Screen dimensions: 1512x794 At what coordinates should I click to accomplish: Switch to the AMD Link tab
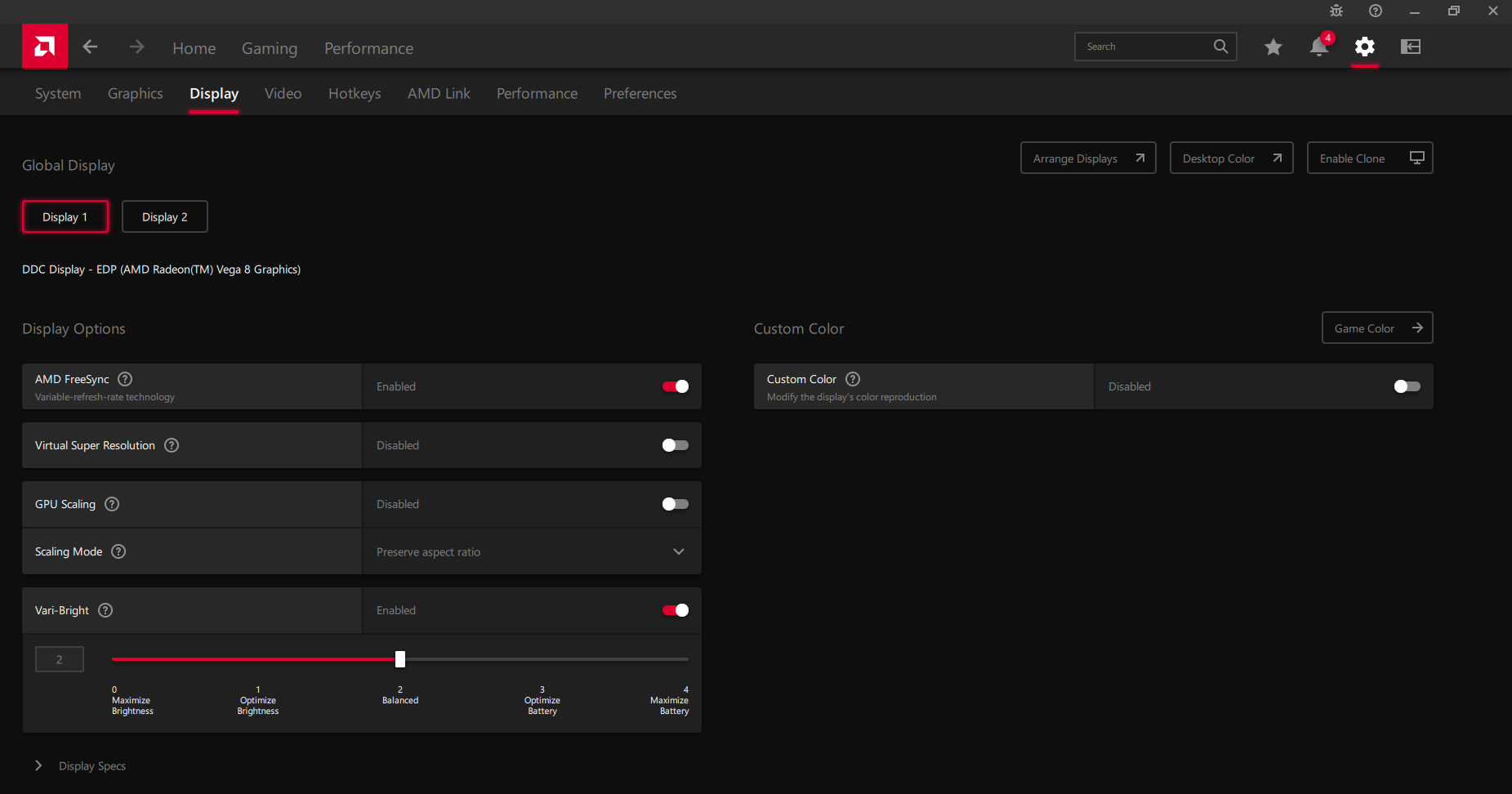439,93
